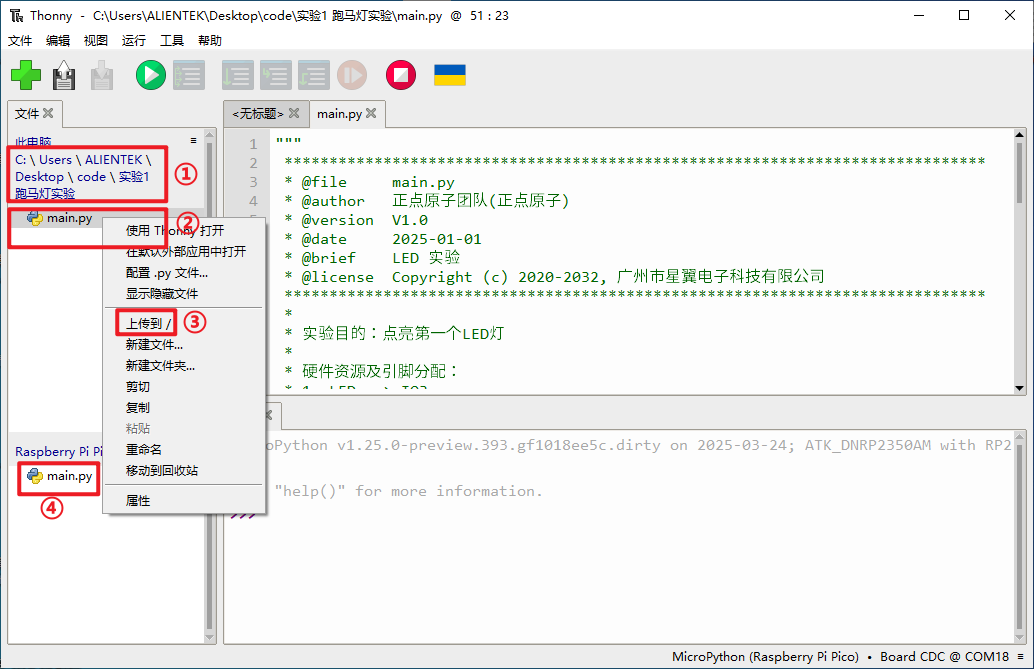Click the files panel scrollbar up arrow
The width and height of the screenshot is (1034, 669).
[x=210, y=135]
